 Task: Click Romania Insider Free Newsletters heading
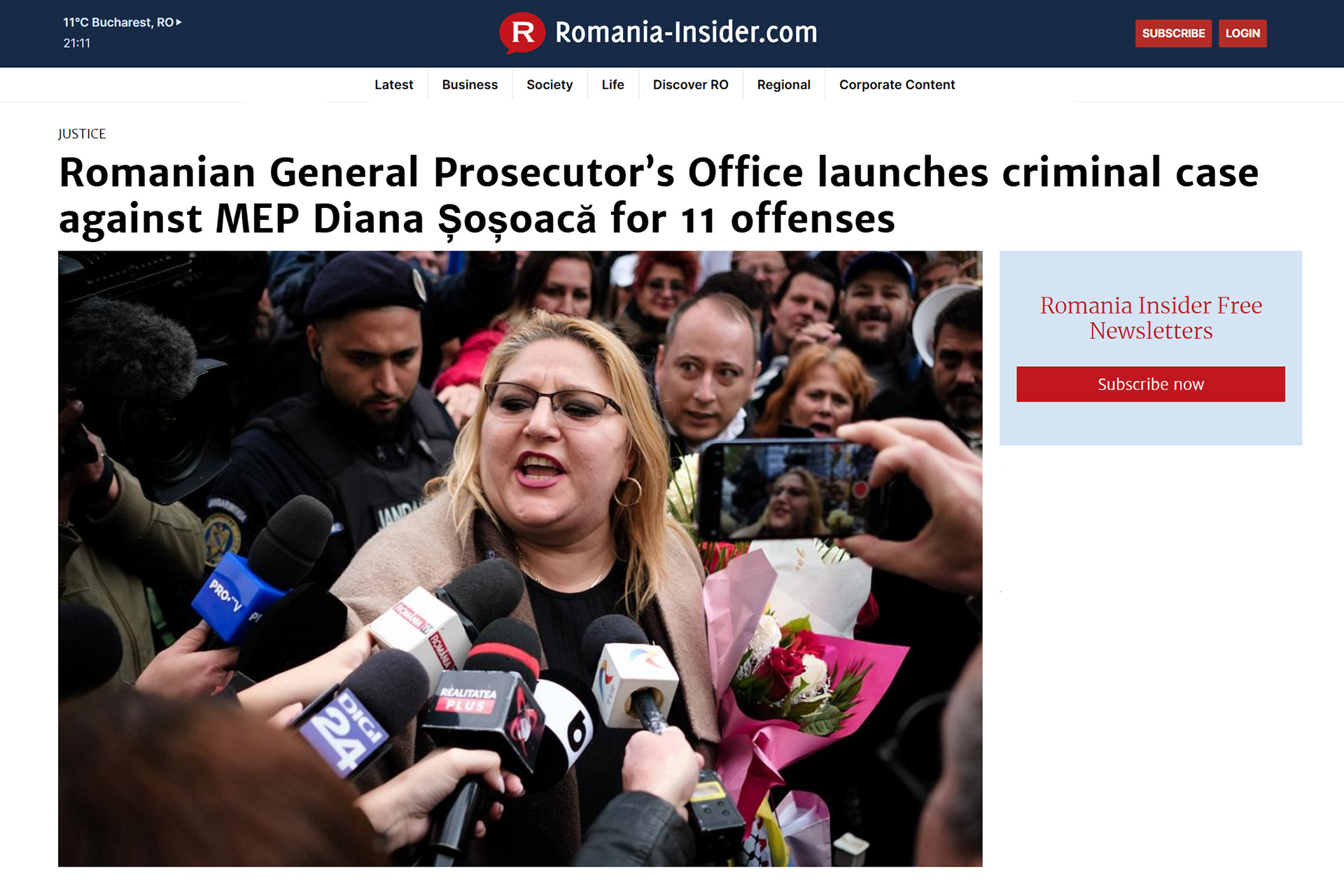(1151, 318)
